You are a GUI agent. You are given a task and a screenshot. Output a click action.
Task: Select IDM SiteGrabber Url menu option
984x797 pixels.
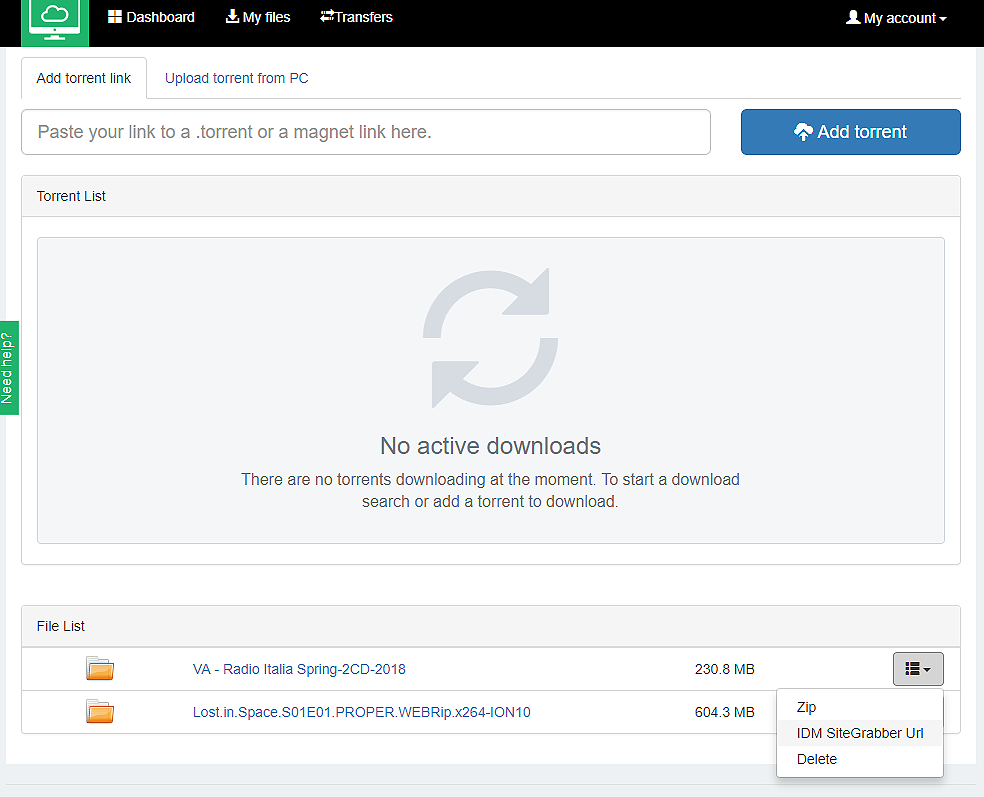click(x=860, y=733)
